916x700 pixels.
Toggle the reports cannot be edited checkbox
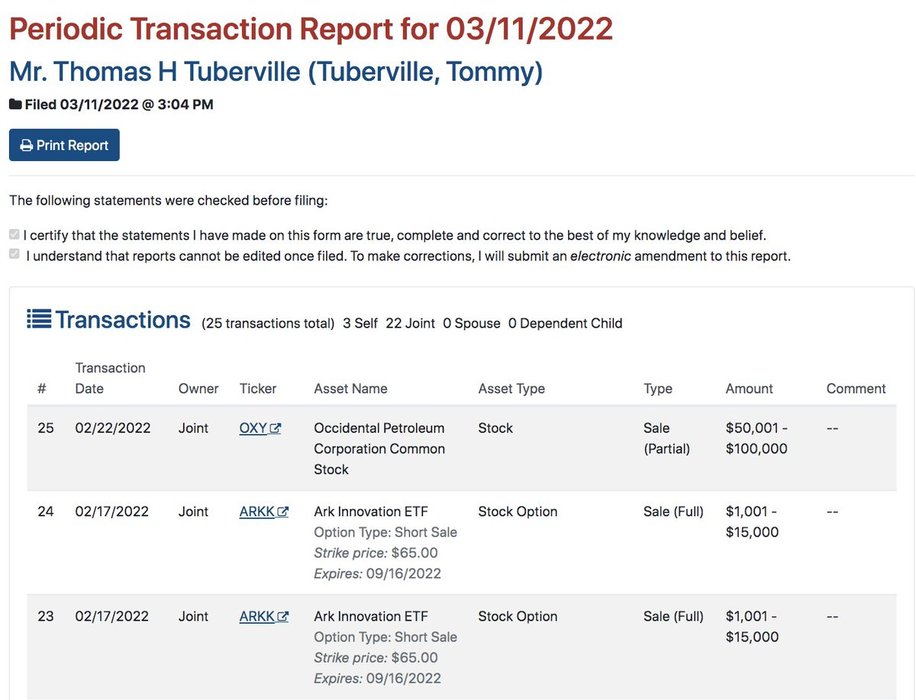pyautogui.click(x=15, y=254)
